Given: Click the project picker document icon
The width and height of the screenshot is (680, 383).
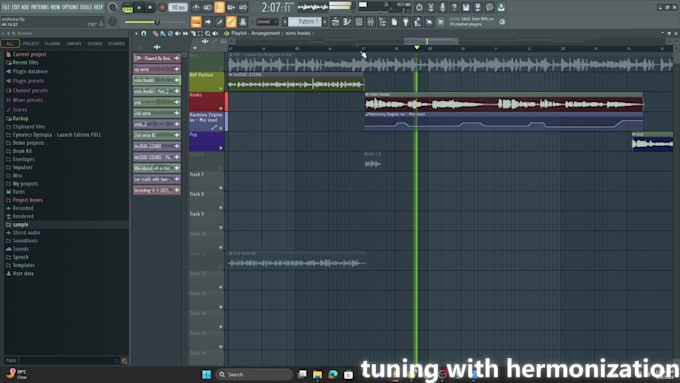Looking at the screenshot, I should [x=394, y=22].
